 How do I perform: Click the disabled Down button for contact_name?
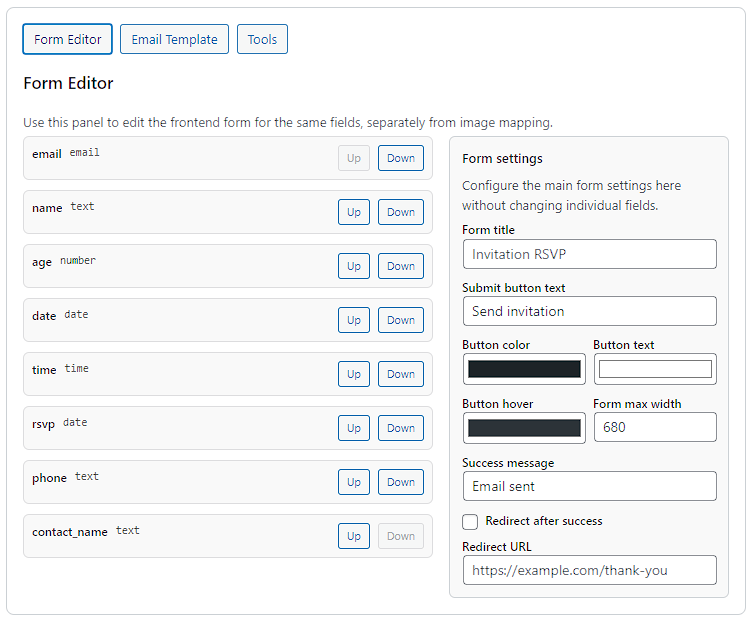coord(401,535)
